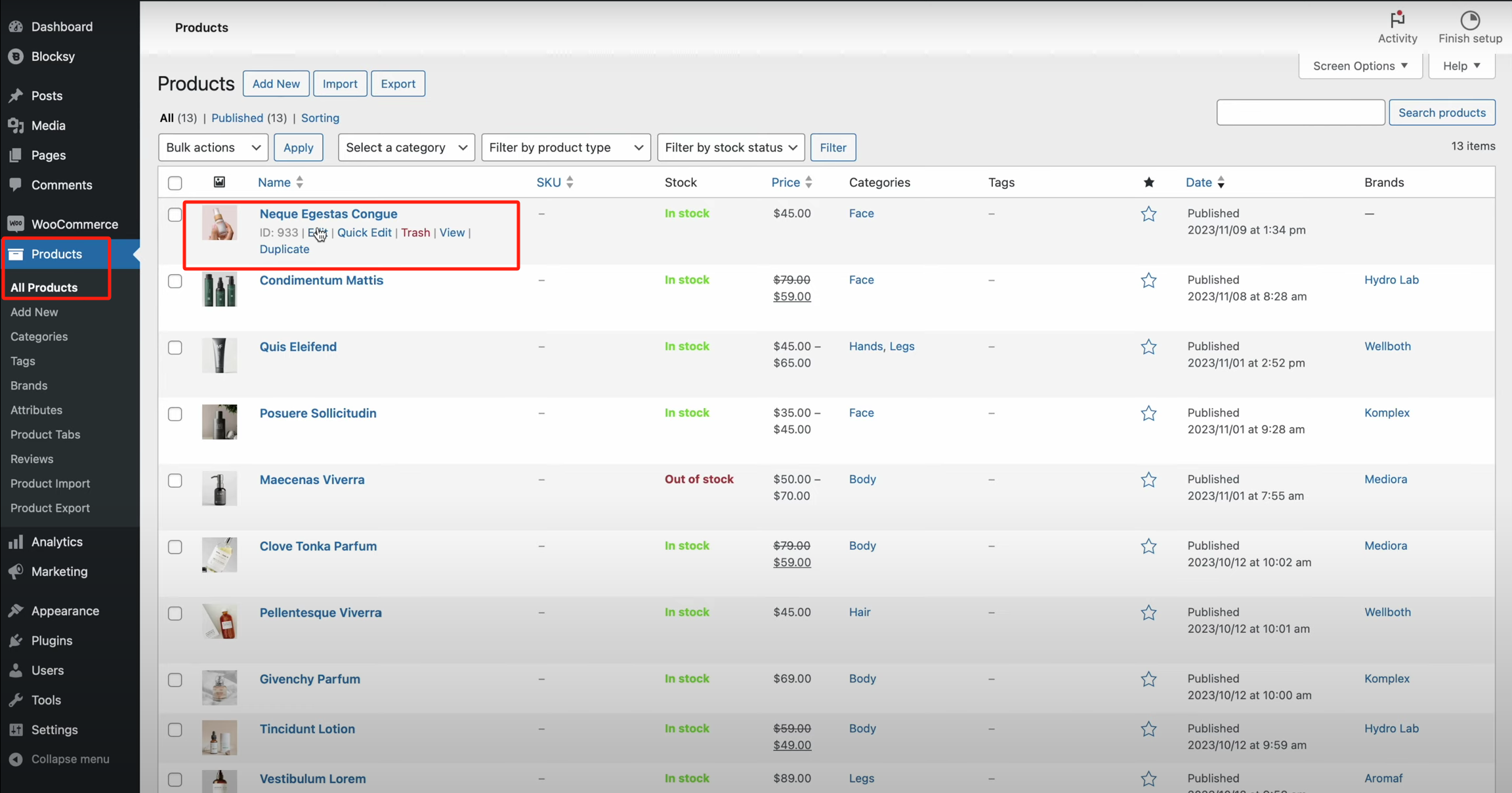This screenshot has height=793, width=1512.
Task: Click the featured star column header
Action: pos(1148,182)
